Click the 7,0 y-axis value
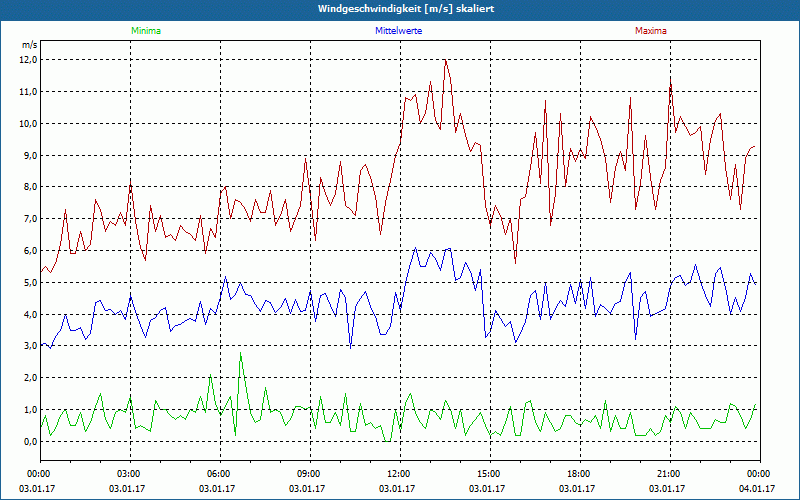This screenshot has height=500, width=800. [30, 219]
